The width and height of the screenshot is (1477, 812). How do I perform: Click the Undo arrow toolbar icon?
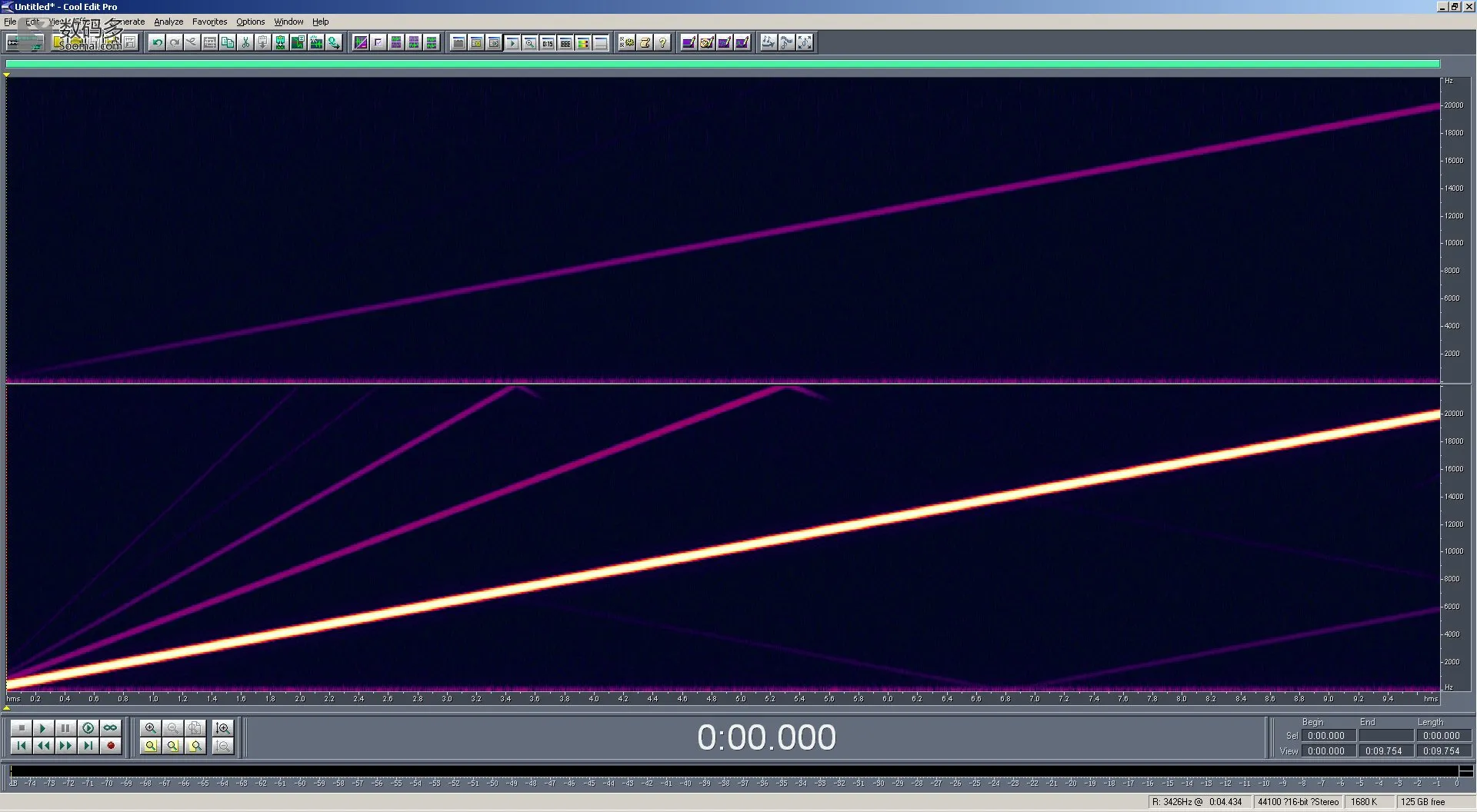(x=157, y=42)
